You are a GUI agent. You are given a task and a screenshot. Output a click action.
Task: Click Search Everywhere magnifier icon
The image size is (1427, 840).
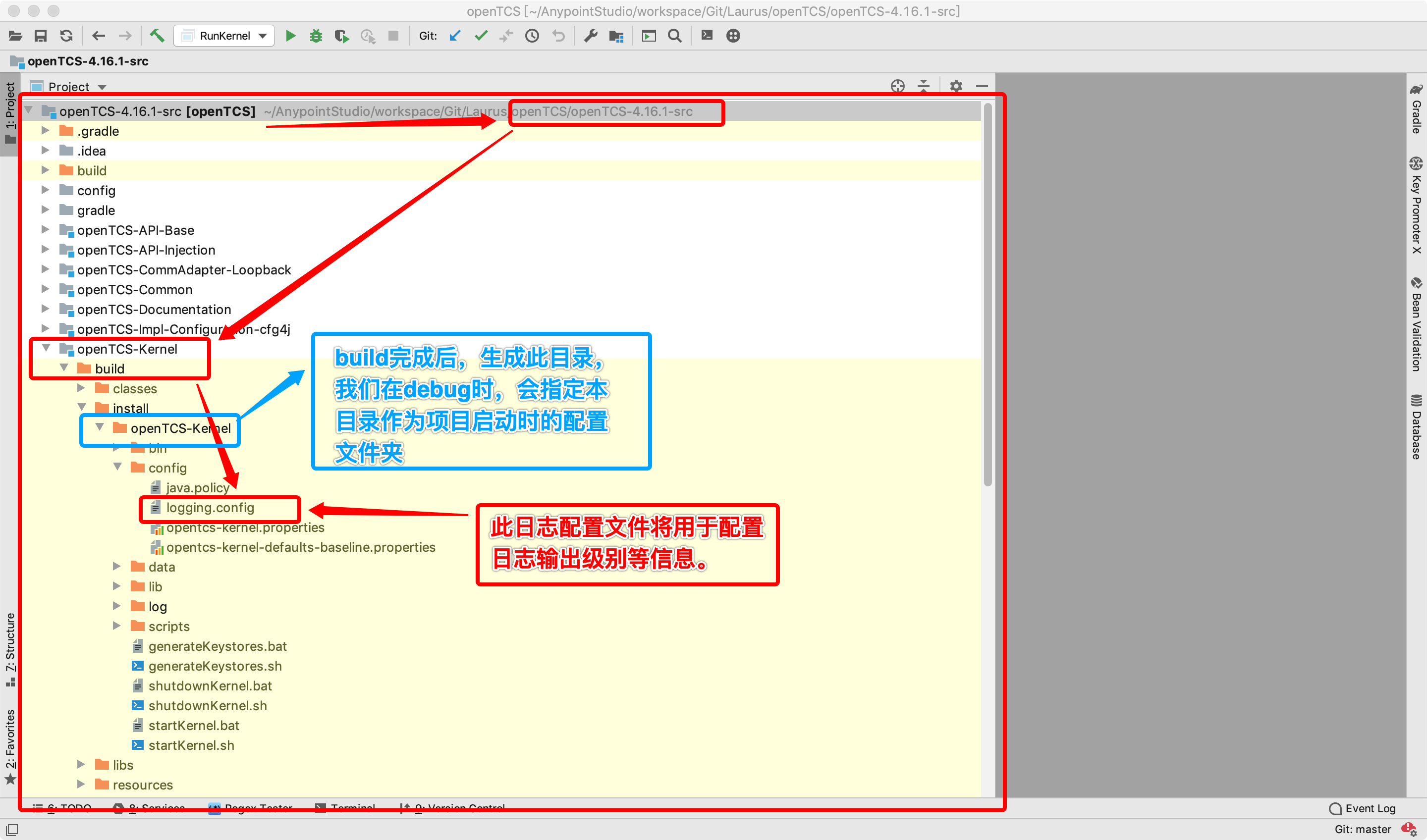coord(674,36)
